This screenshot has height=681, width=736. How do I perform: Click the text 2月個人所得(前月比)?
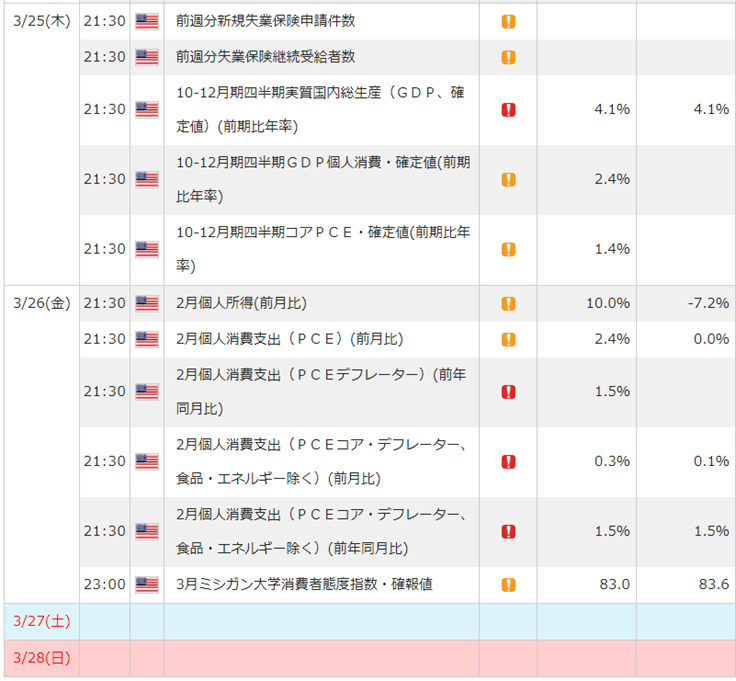click(241, 303)
